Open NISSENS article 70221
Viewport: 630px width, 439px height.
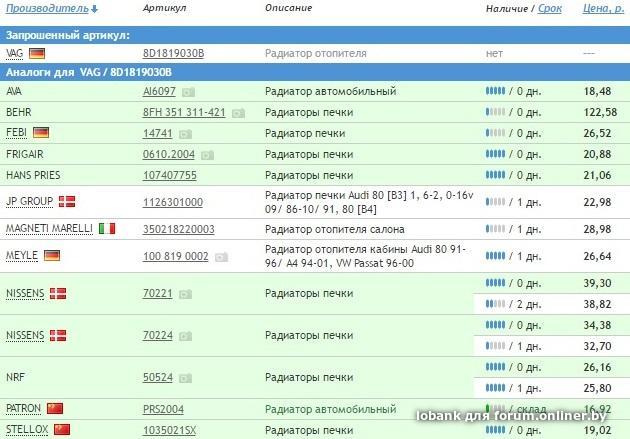click(x=158, y=294)
